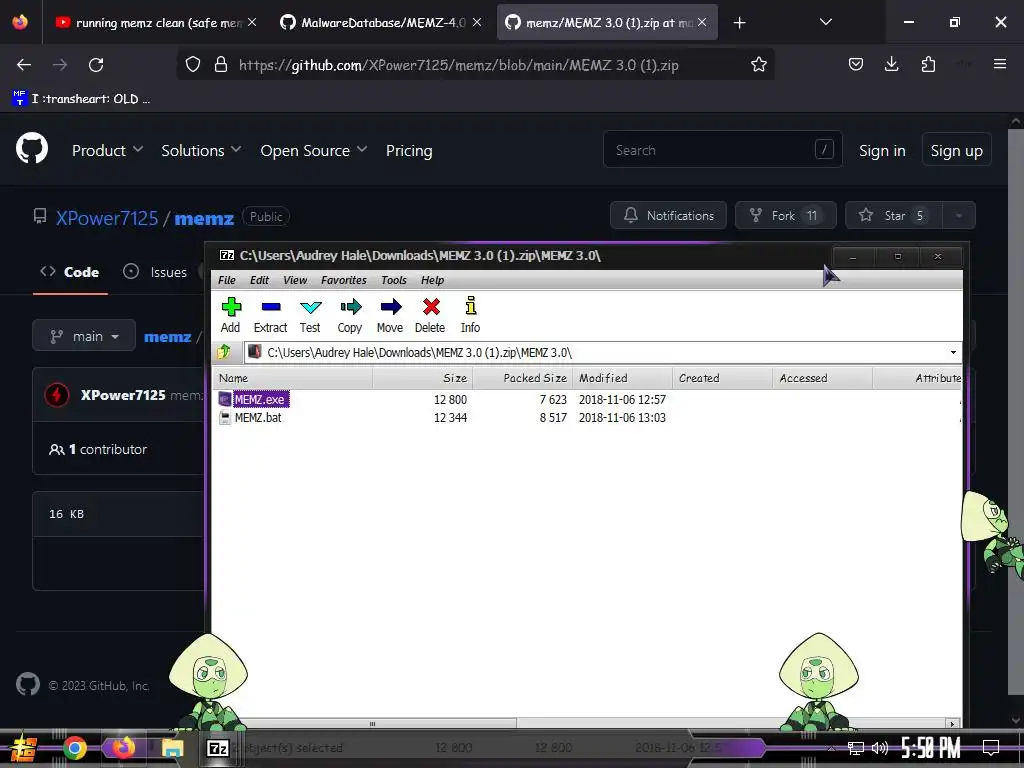Open the Firefox hamburger application menu
This screenshot has width=1024, height=768.
coord(1000,64)
